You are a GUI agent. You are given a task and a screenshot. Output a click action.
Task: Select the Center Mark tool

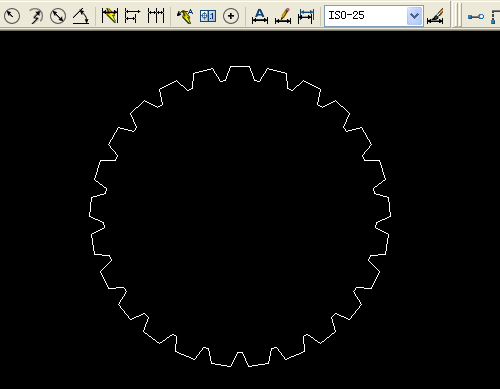click(x=231, y=16)
